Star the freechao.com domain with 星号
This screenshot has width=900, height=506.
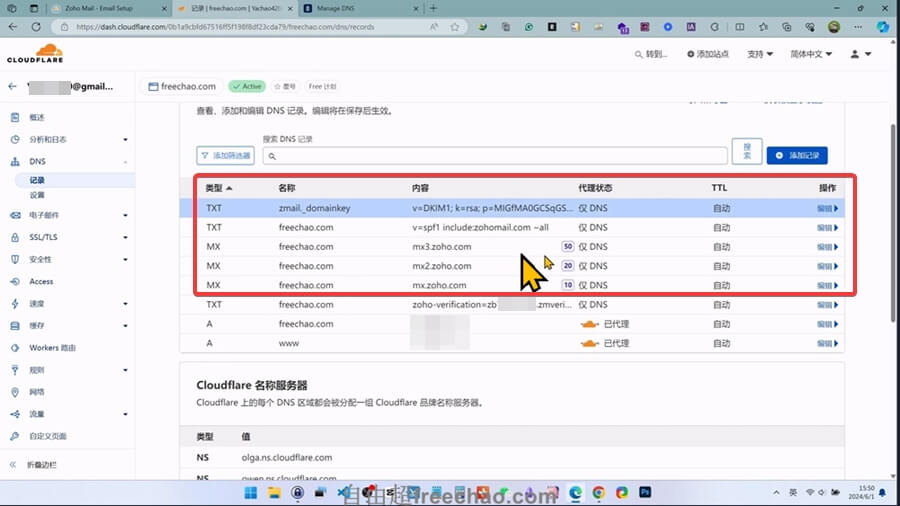point(285,87)
